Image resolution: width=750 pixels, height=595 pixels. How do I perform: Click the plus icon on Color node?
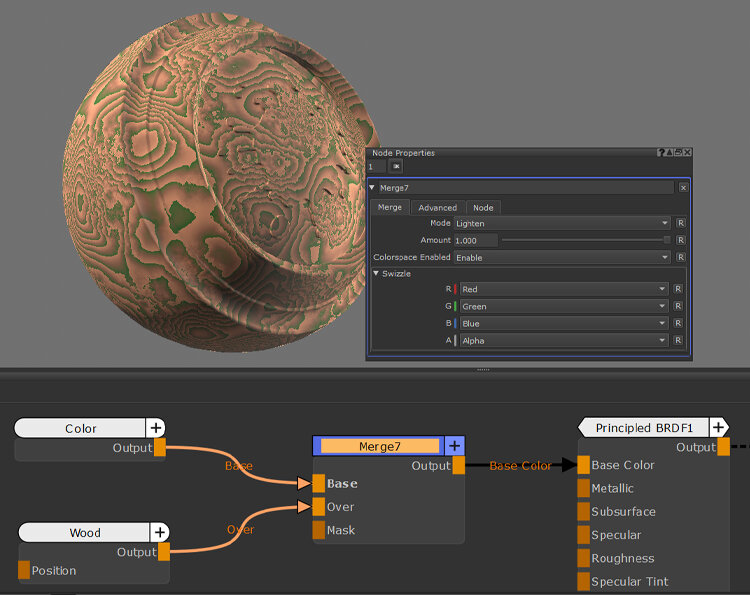click(155, 428)
